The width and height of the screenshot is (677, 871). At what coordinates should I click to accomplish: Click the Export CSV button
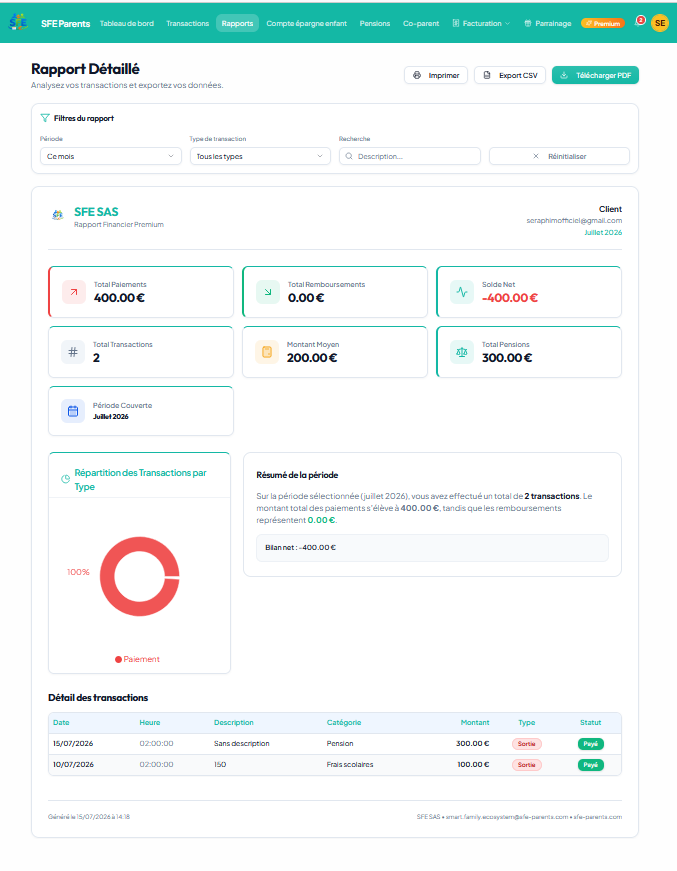(x=510, y=75)
